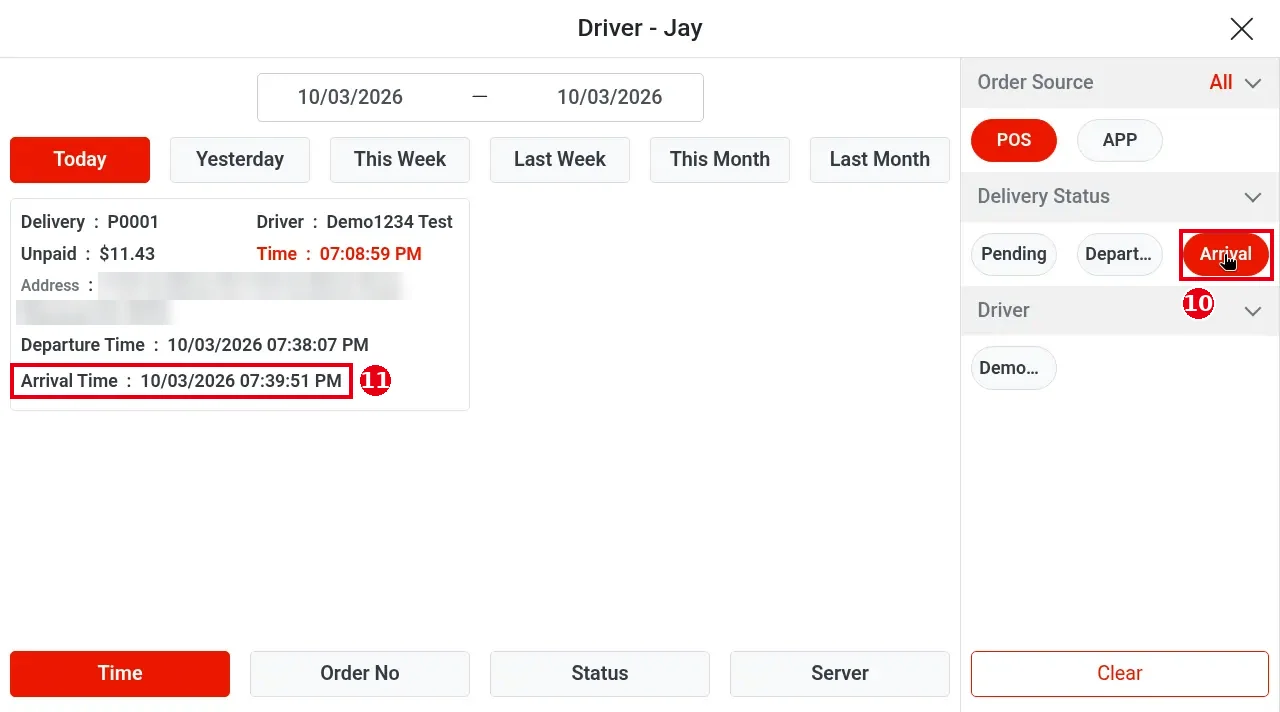Viewport: 1280px width, 712px height.
Task: Switch to Last Week range
Action: pyautogui.click(x=560, y=159)
